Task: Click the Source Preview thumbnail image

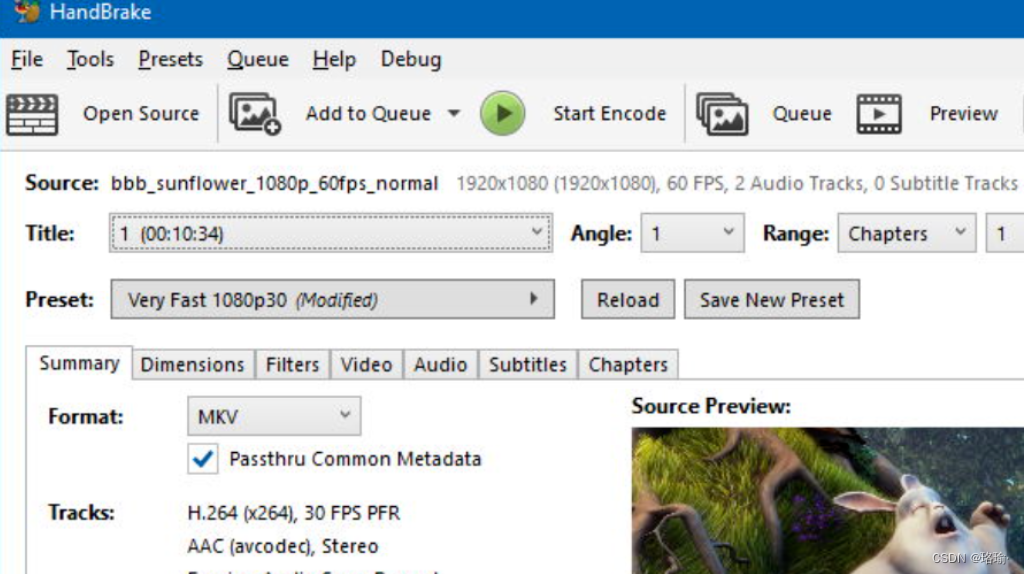Action: tap(828, 501)
